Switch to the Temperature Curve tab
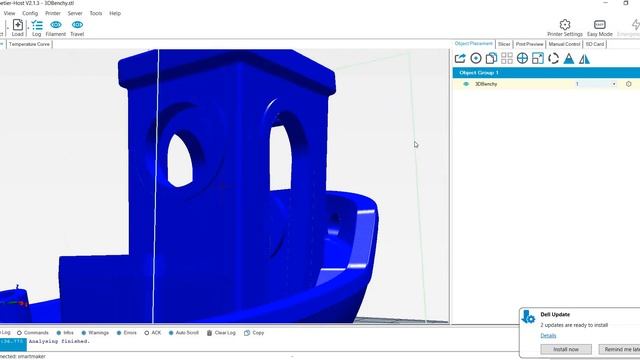The image size is (640, 360). 29,44
